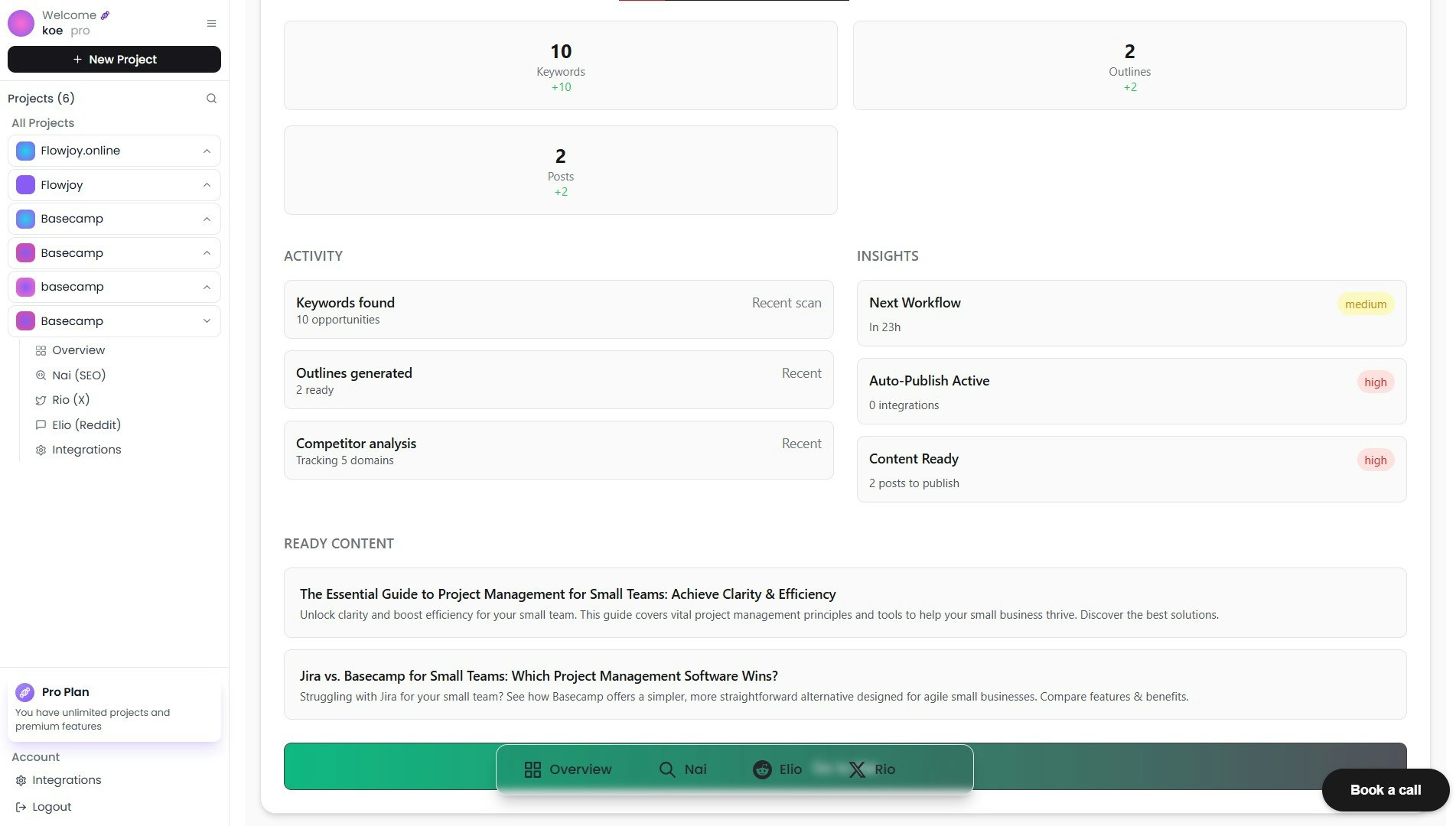Select the X icon in bottom navigation
The width and height of the screenshot is (1456, 826).
[x=856, y=769]
